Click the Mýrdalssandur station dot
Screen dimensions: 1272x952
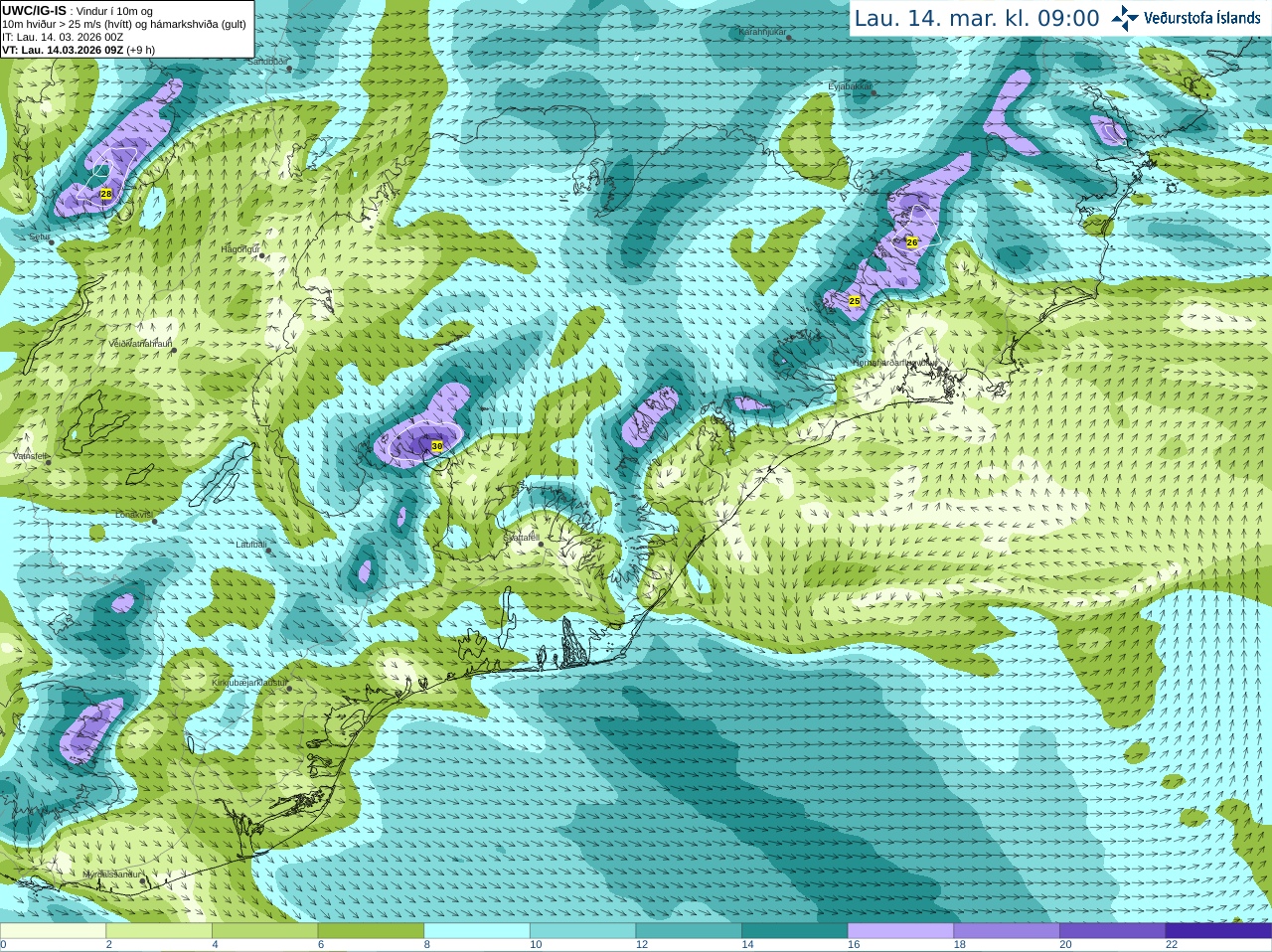pos(144,880)
